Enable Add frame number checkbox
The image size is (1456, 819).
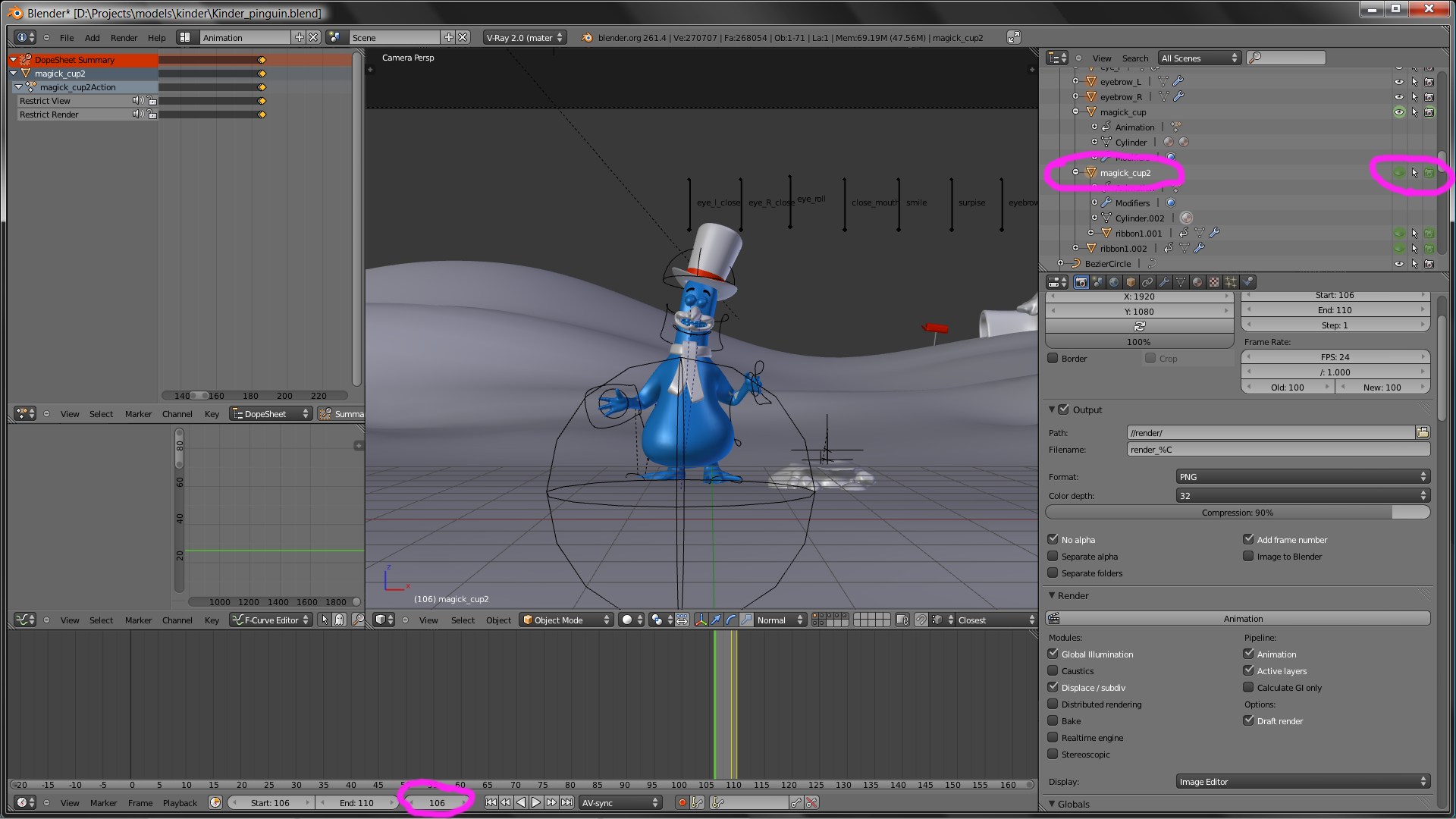click(x=1249, y=538)
